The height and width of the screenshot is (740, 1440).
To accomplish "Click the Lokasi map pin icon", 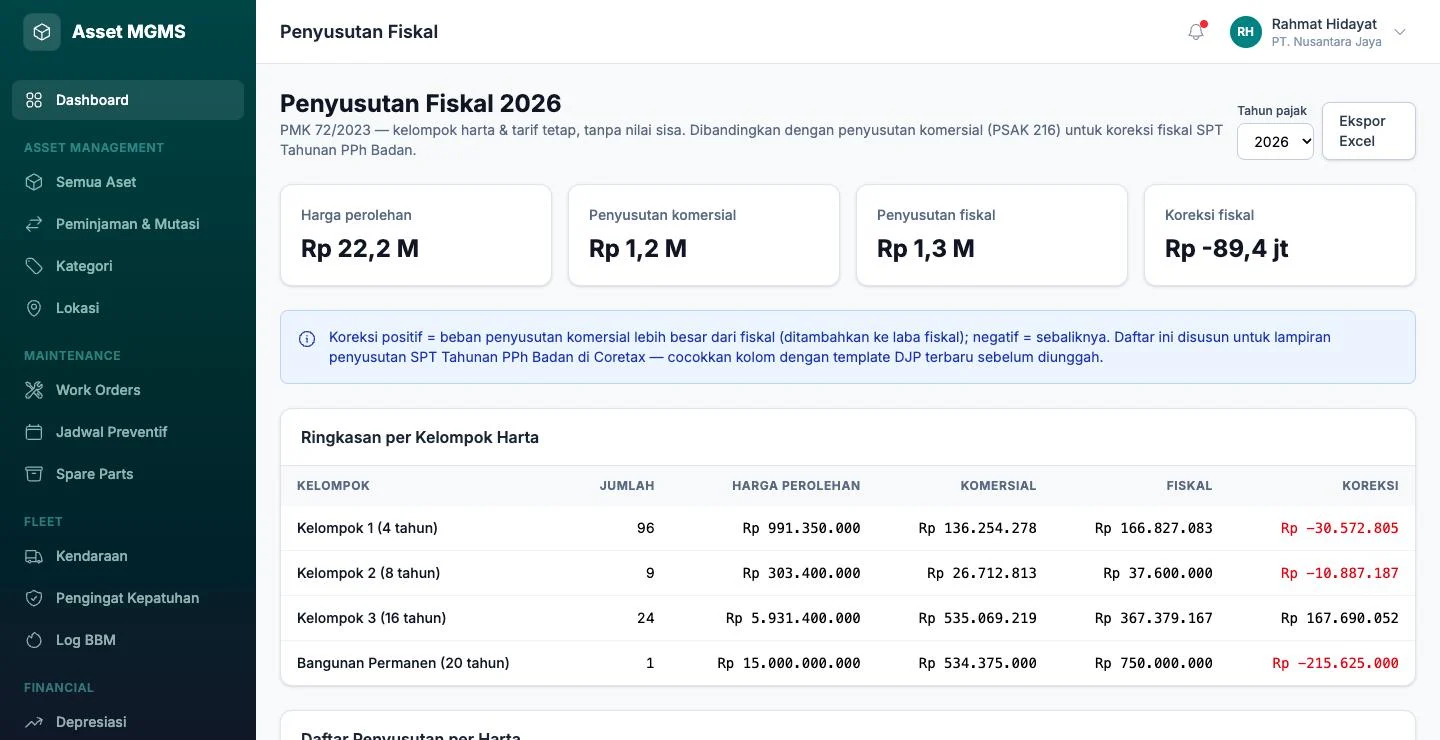I will [34, 308].
